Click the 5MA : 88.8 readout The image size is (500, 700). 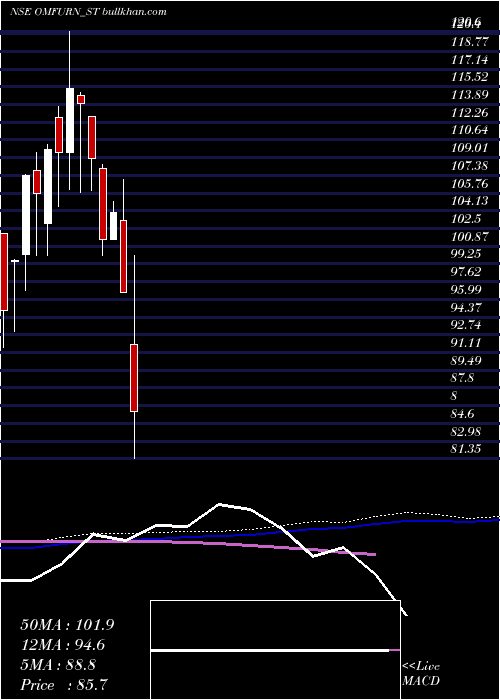point(58,665)
